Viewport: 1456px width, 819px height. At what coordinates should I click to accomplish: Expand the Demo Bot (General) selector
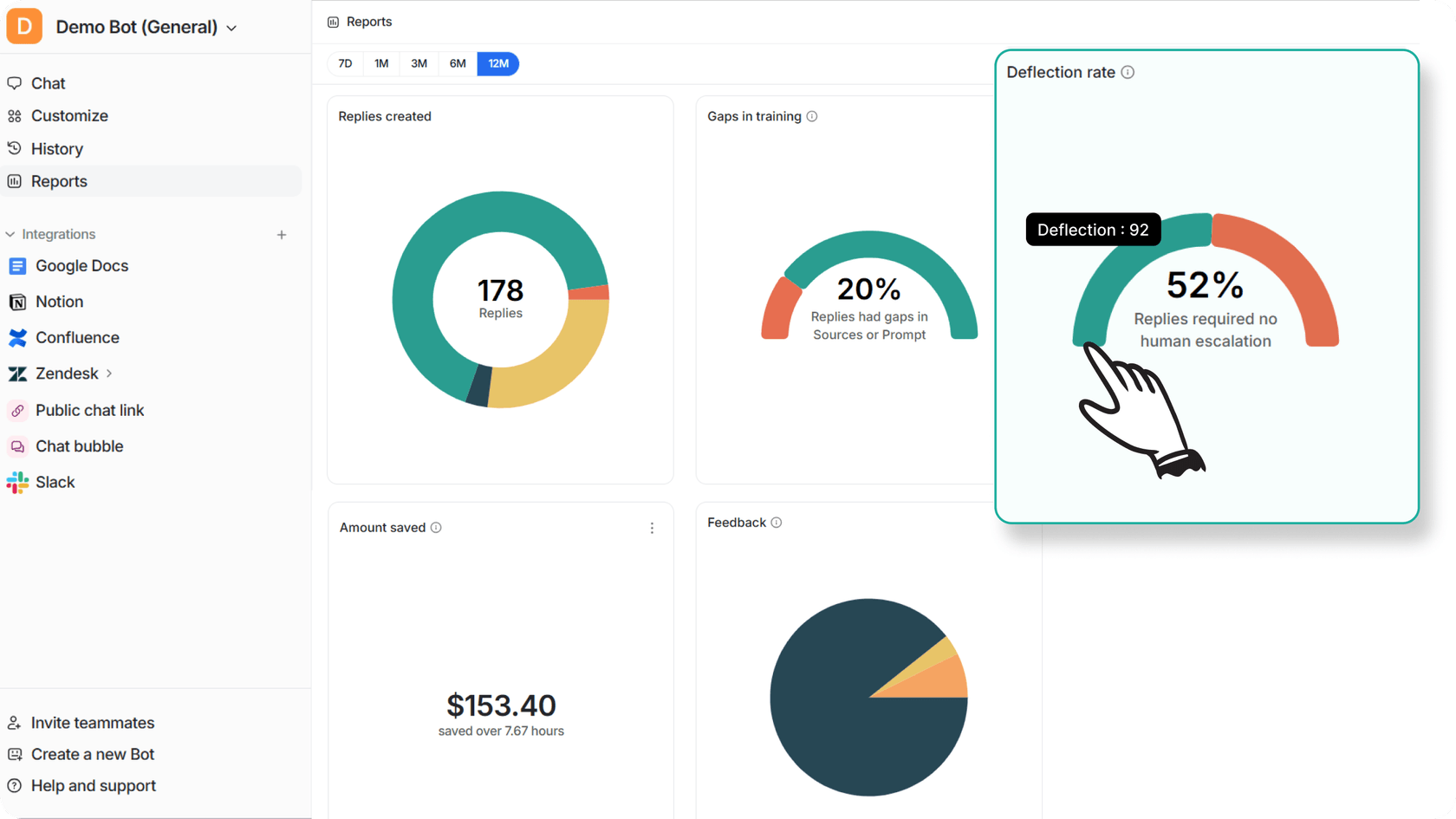pos(231,28)
